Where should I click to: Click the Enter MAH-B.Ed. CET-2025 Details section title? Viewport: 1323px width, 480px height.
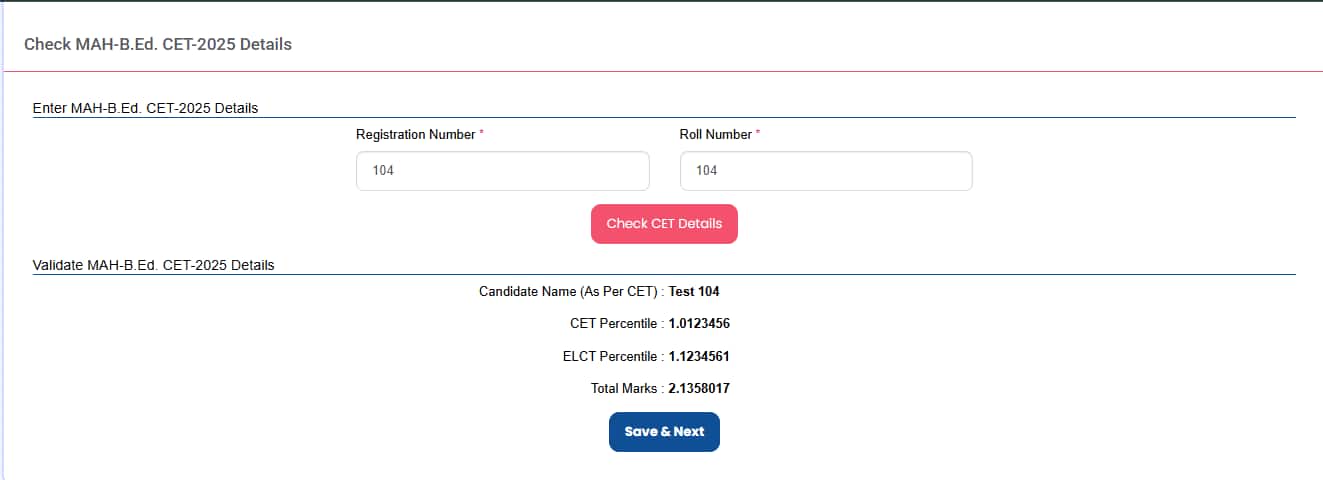tap(146, 108)
